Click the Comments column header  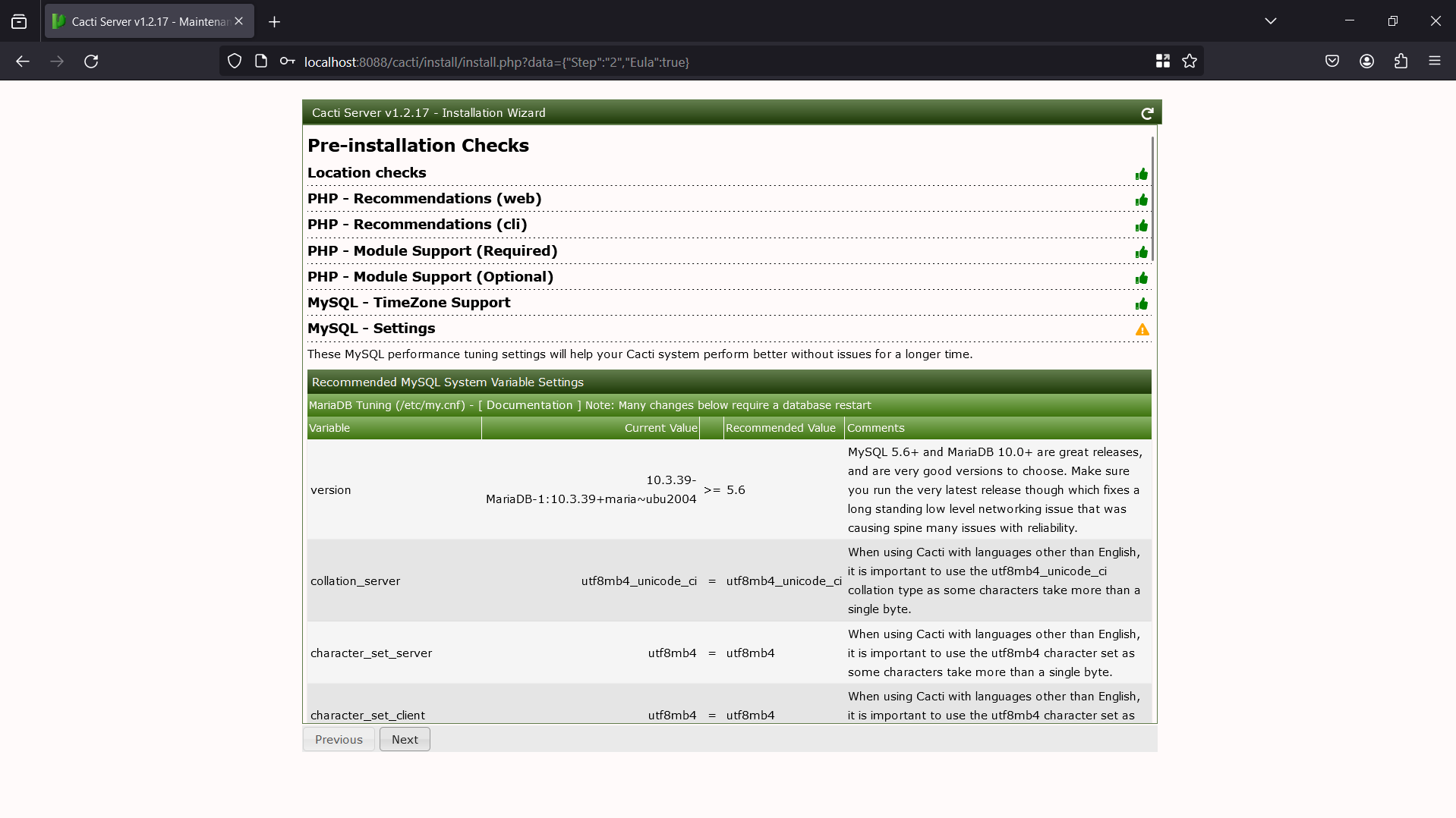tap(998, 428)
